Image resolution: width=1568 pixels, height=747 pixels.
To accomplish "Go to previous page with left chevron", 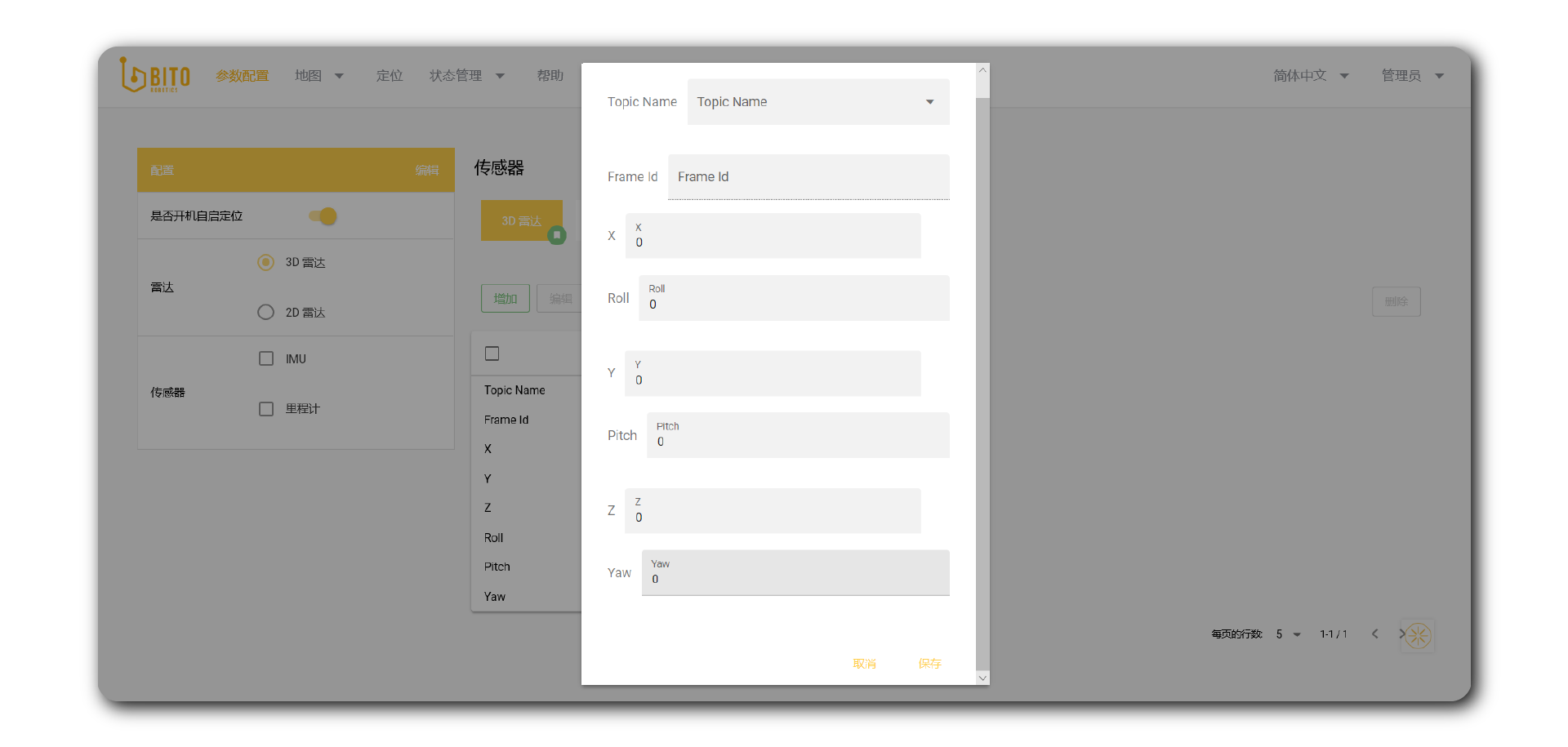I will (1375, 634).
